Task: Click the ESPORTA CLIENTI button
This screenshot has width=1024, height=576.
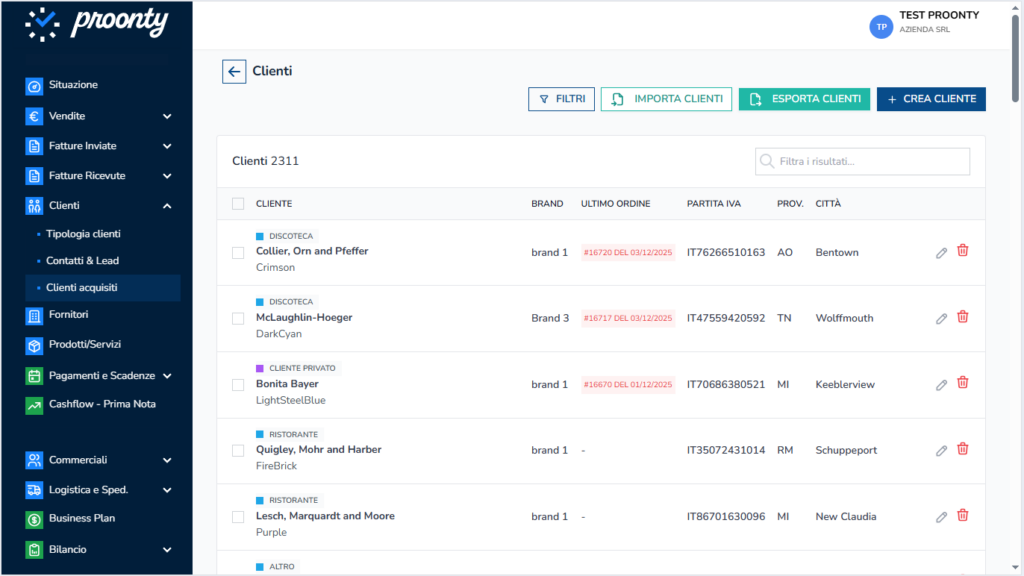Action: coord(804,99)
